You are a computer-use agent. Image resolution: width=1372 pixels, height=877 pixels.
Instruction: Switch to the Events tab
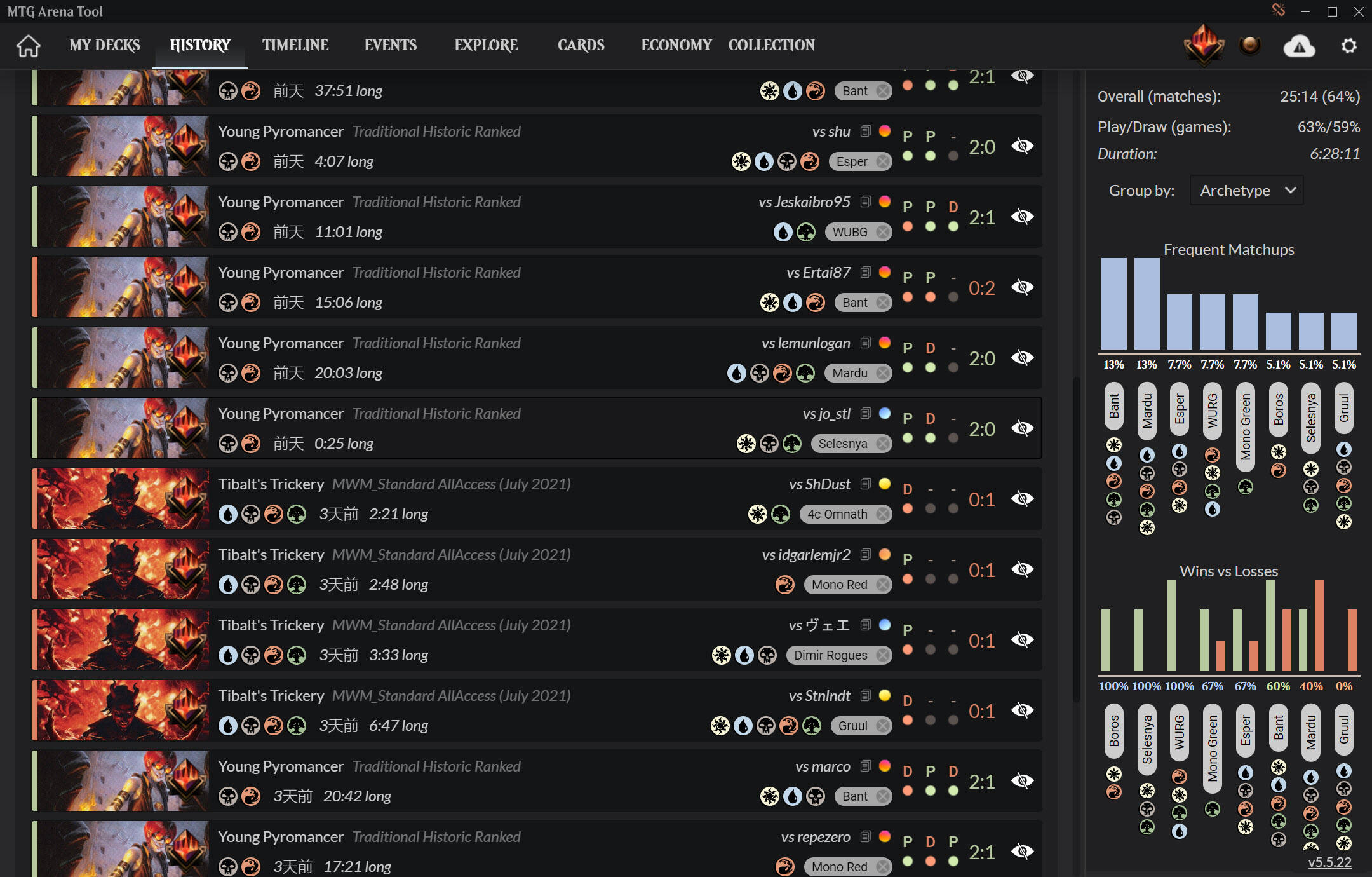(x=391, y=45)
